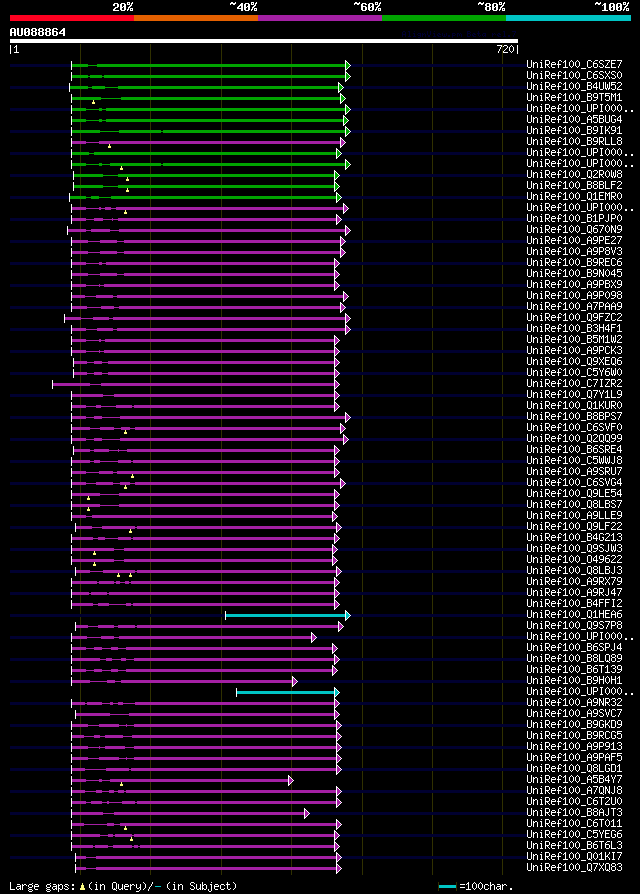Select the UniRef100_Q1HEA6 label
This screenshot has height=894, width=640.
point(574,615)
